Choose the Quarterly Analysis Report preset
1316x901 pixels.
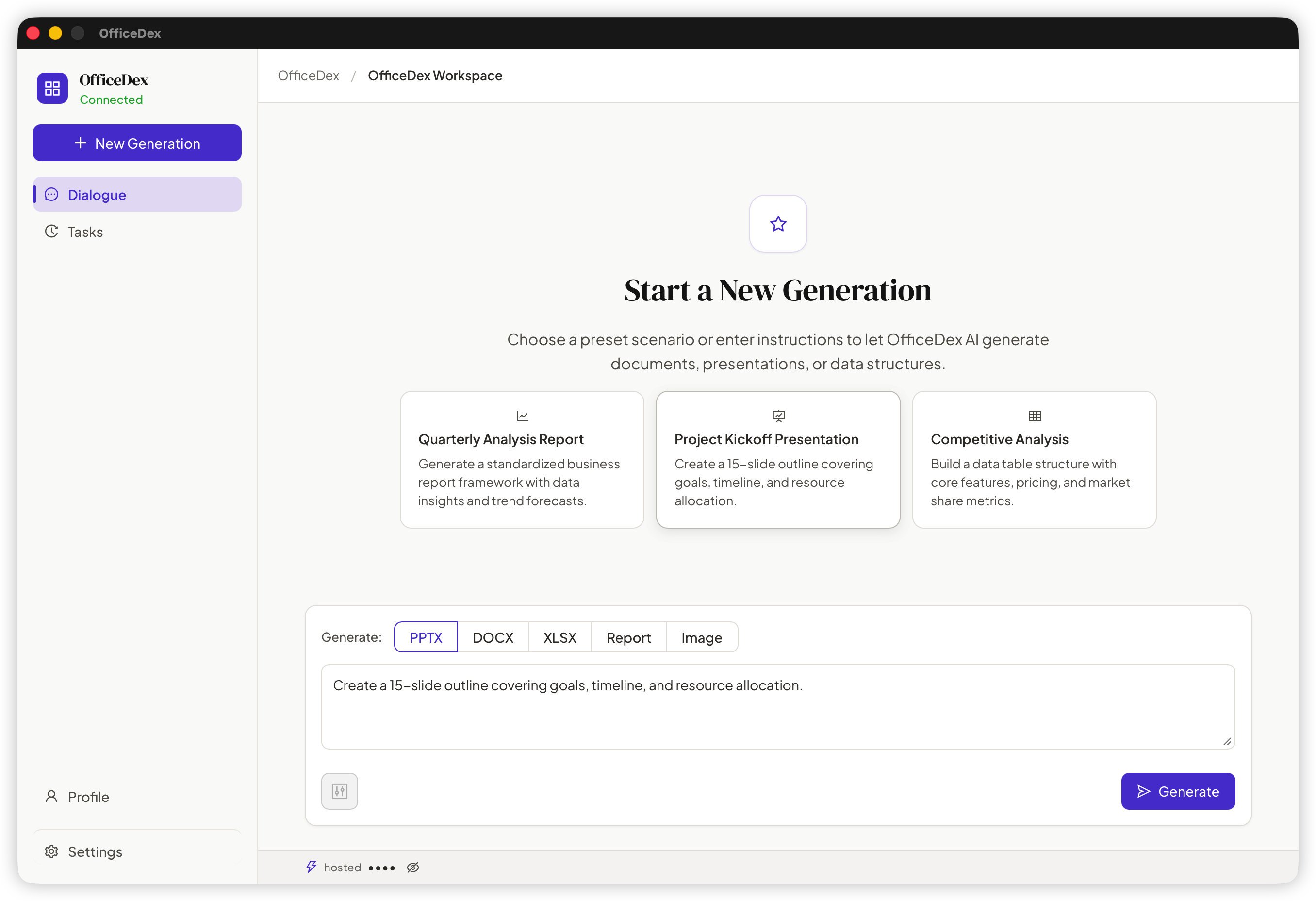(522, 460)
